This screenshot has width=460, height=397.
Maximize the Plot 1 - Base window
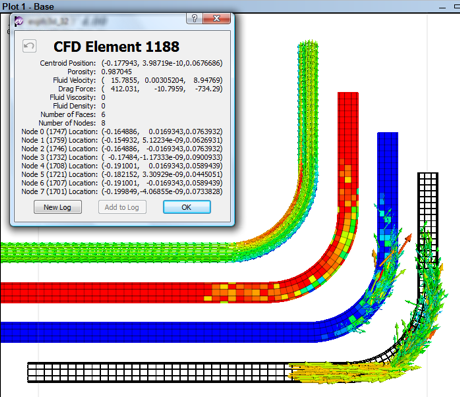[x=457, y=7]
